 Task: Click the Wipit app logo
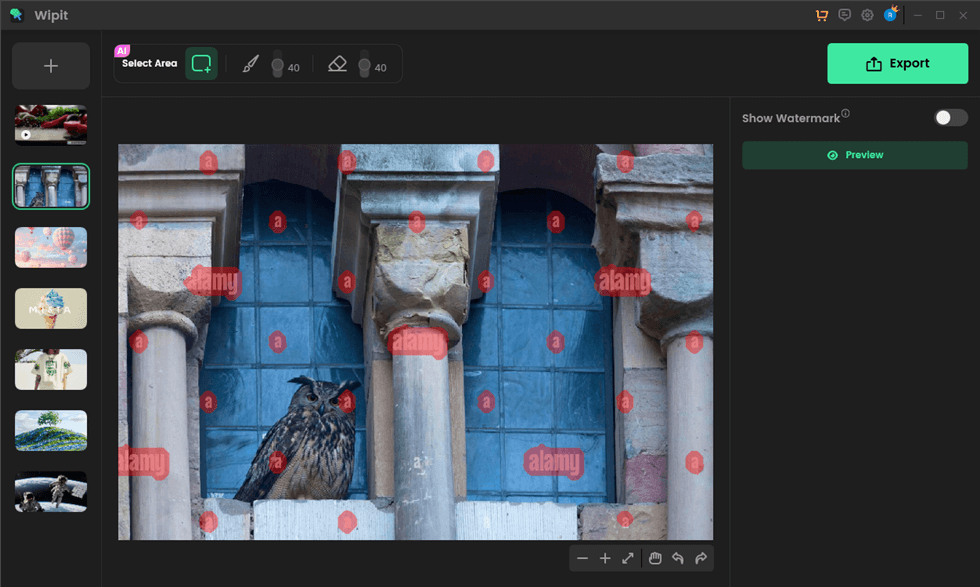pos(16,15)
